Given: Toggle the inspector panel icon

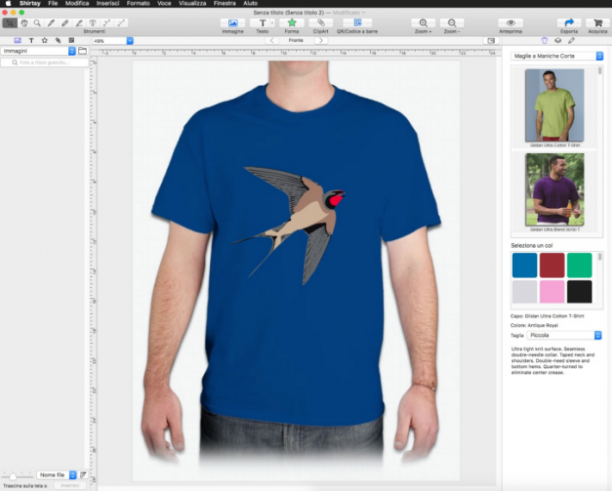Looking at the screenshot, I should pos(491,41).
